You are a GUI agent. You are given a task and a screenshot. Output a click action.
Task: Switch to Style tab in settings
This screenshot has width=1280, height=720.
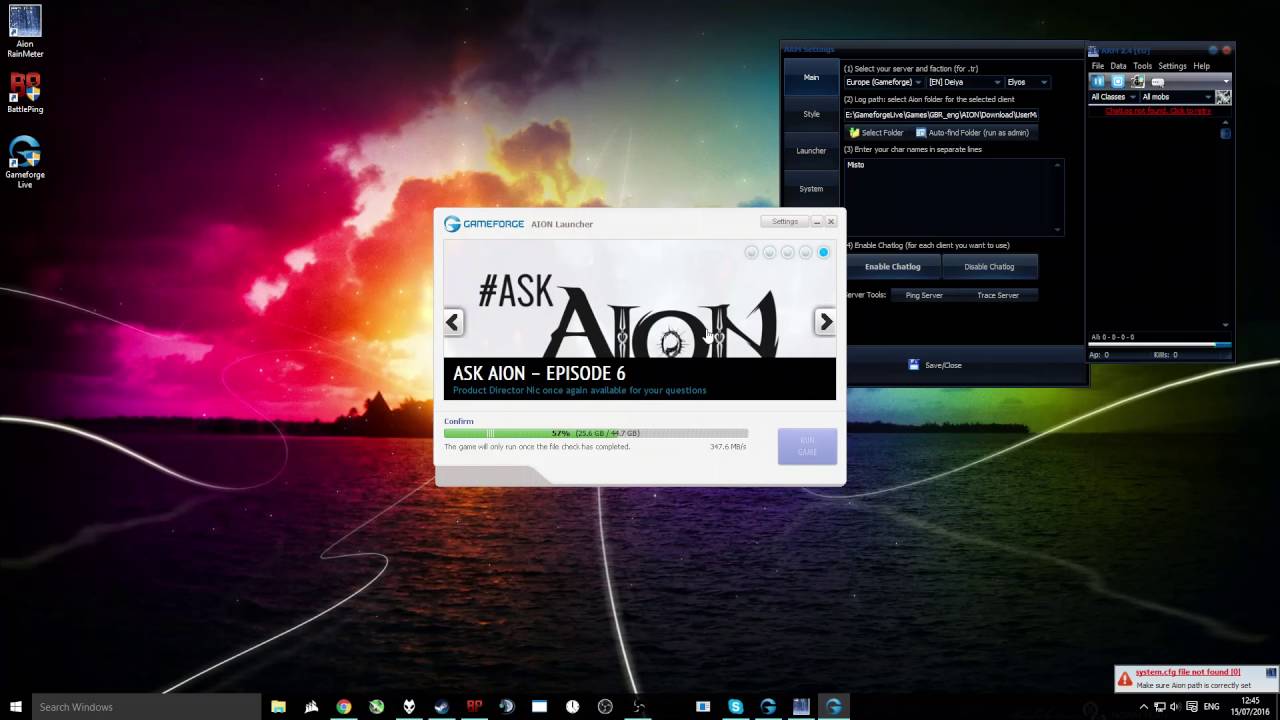click(811, 114)
